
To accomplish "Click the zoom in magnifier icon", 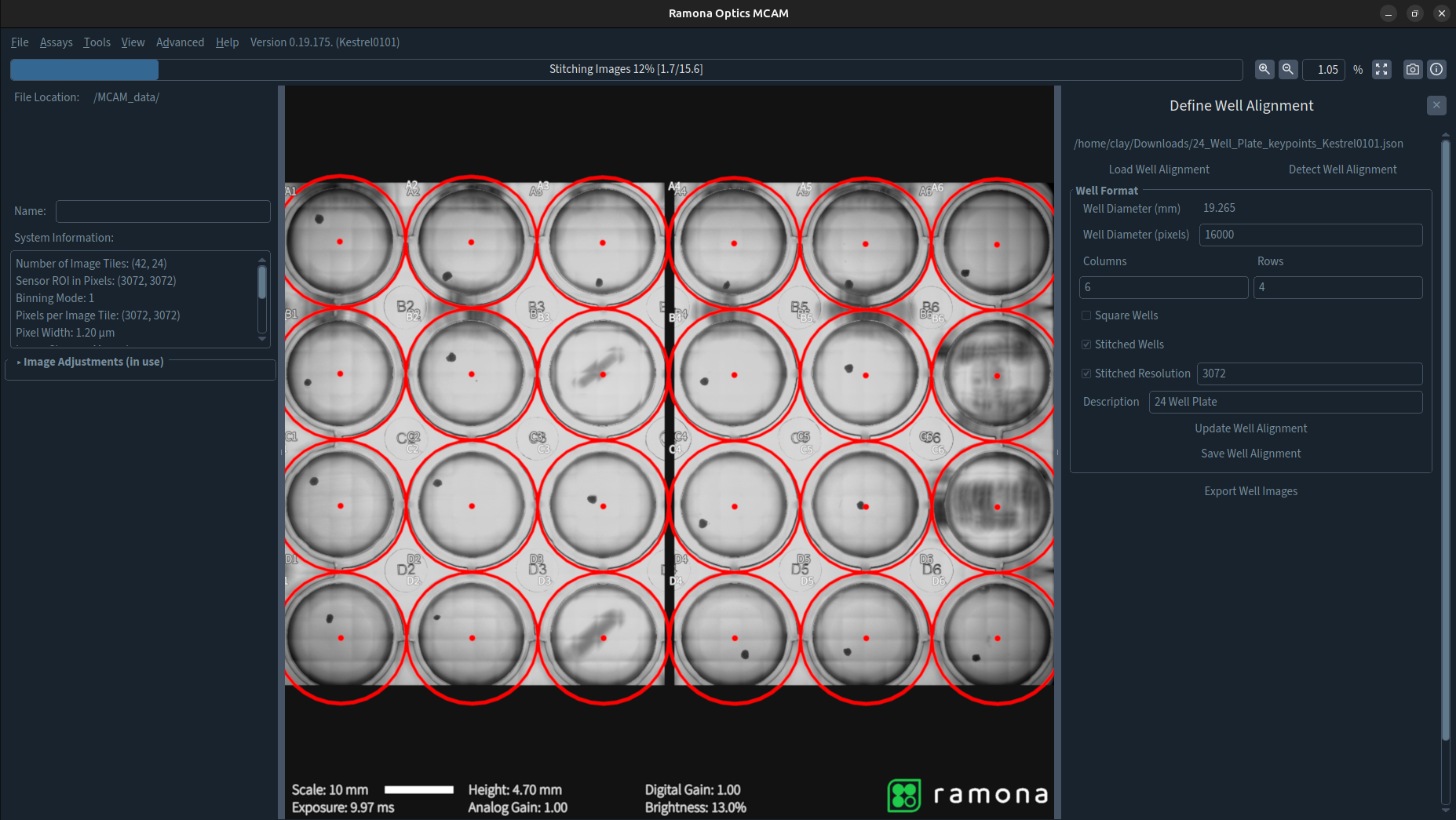I will [x=1264, y=69].
